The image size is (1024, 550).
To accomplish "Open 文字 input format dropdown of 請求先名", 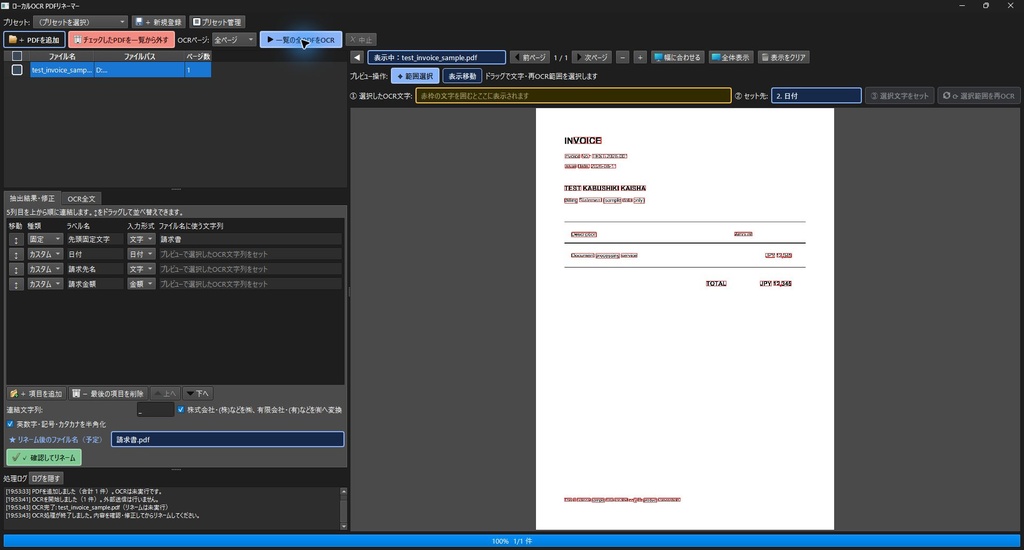I will (x=141, y=269).
